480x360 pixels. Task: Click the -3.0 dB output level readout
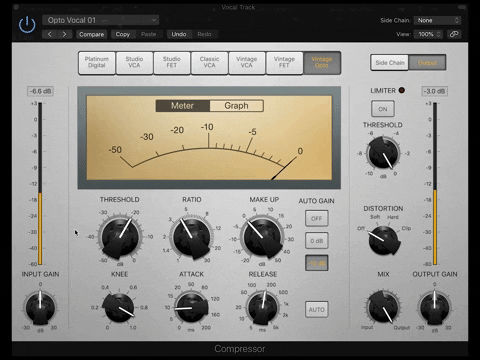[x=434, y=91]
